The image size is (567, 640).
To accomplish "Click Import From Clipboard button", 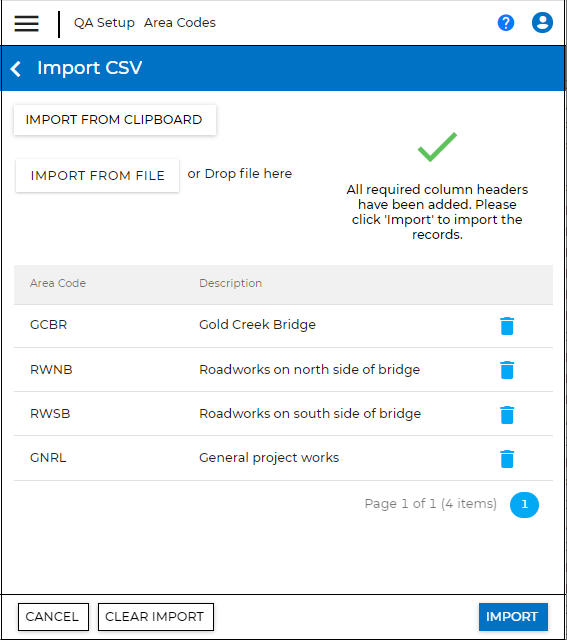I will pos(115,120).
